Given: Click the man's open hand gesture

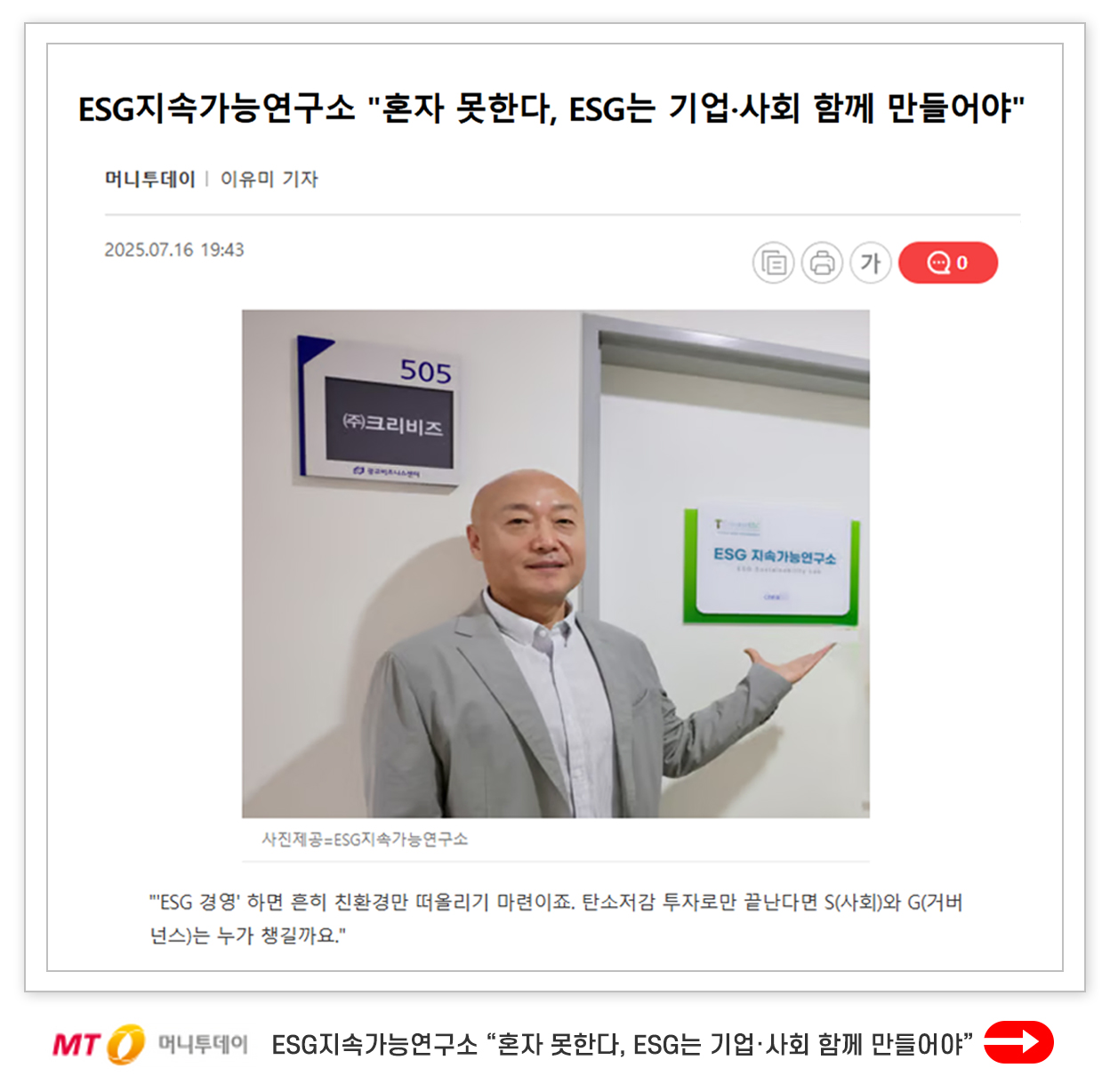Looking at the screenshot, I should 792,662.
